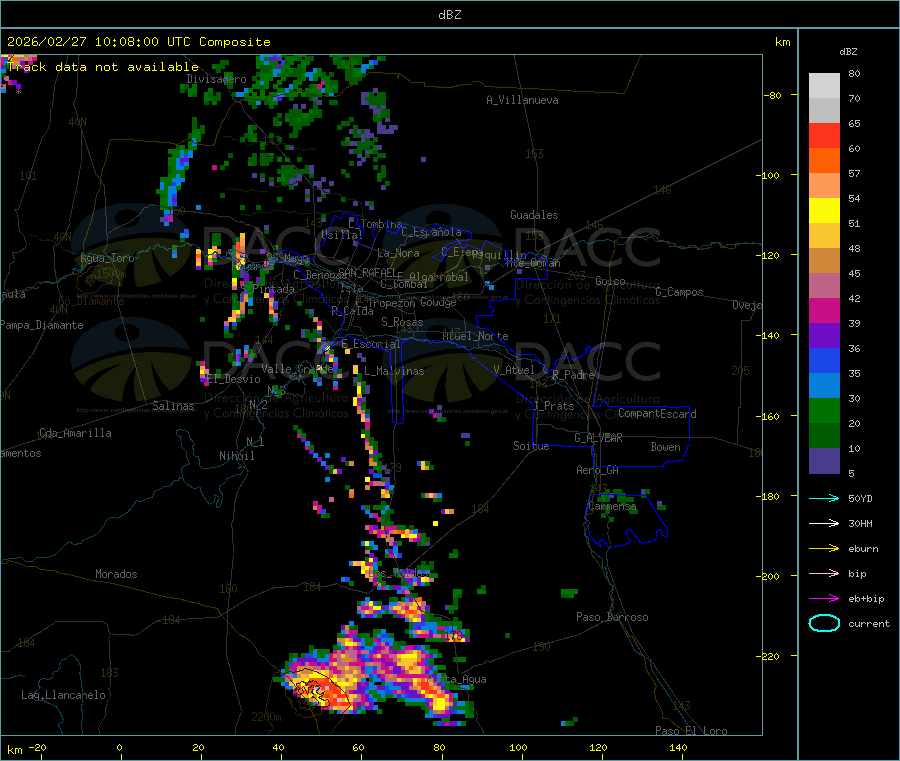Pick the red 60–65 dBZ swatch

tap(824, 135)
